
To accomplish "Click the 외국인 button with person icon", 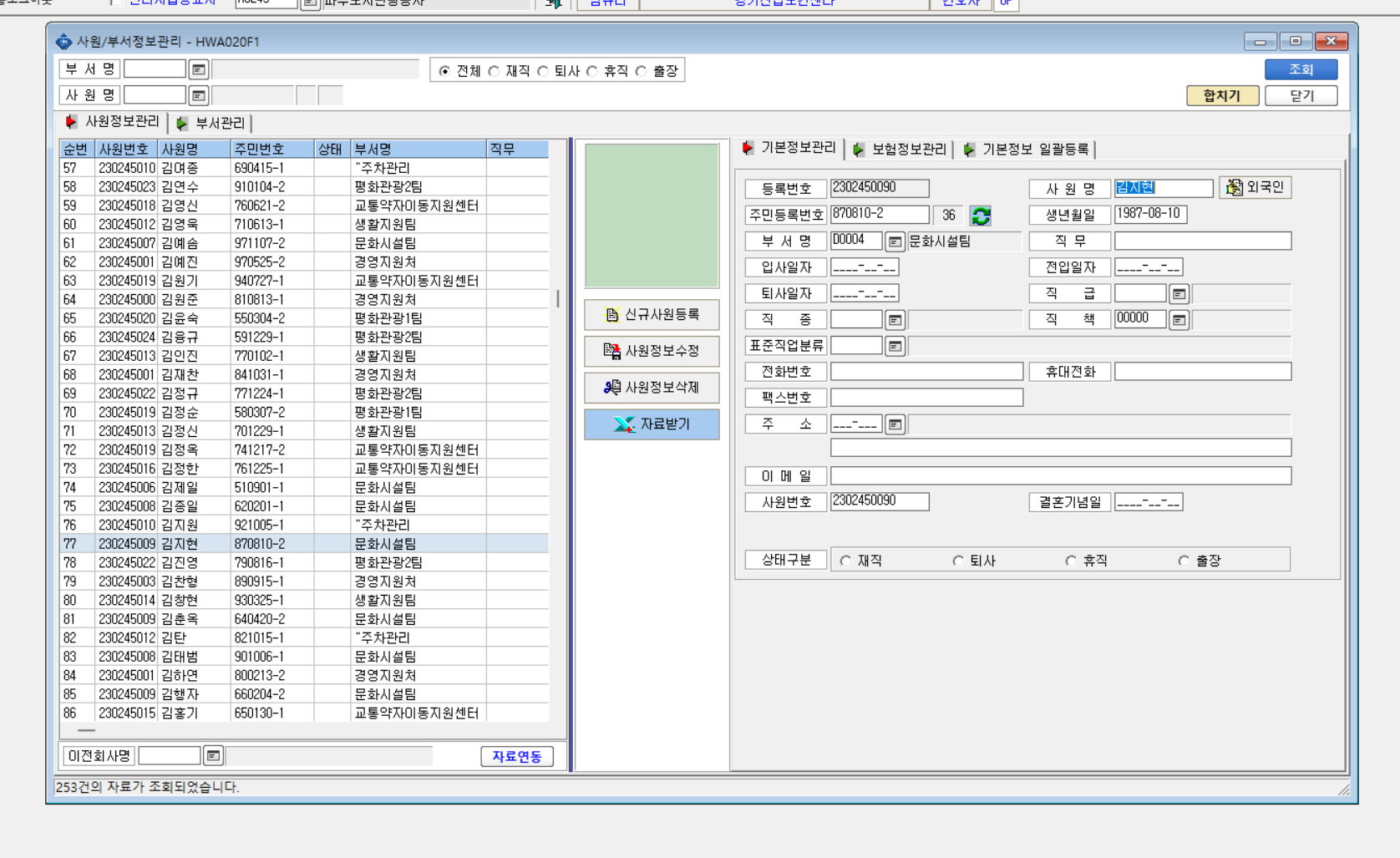I will pos(1255,187).
